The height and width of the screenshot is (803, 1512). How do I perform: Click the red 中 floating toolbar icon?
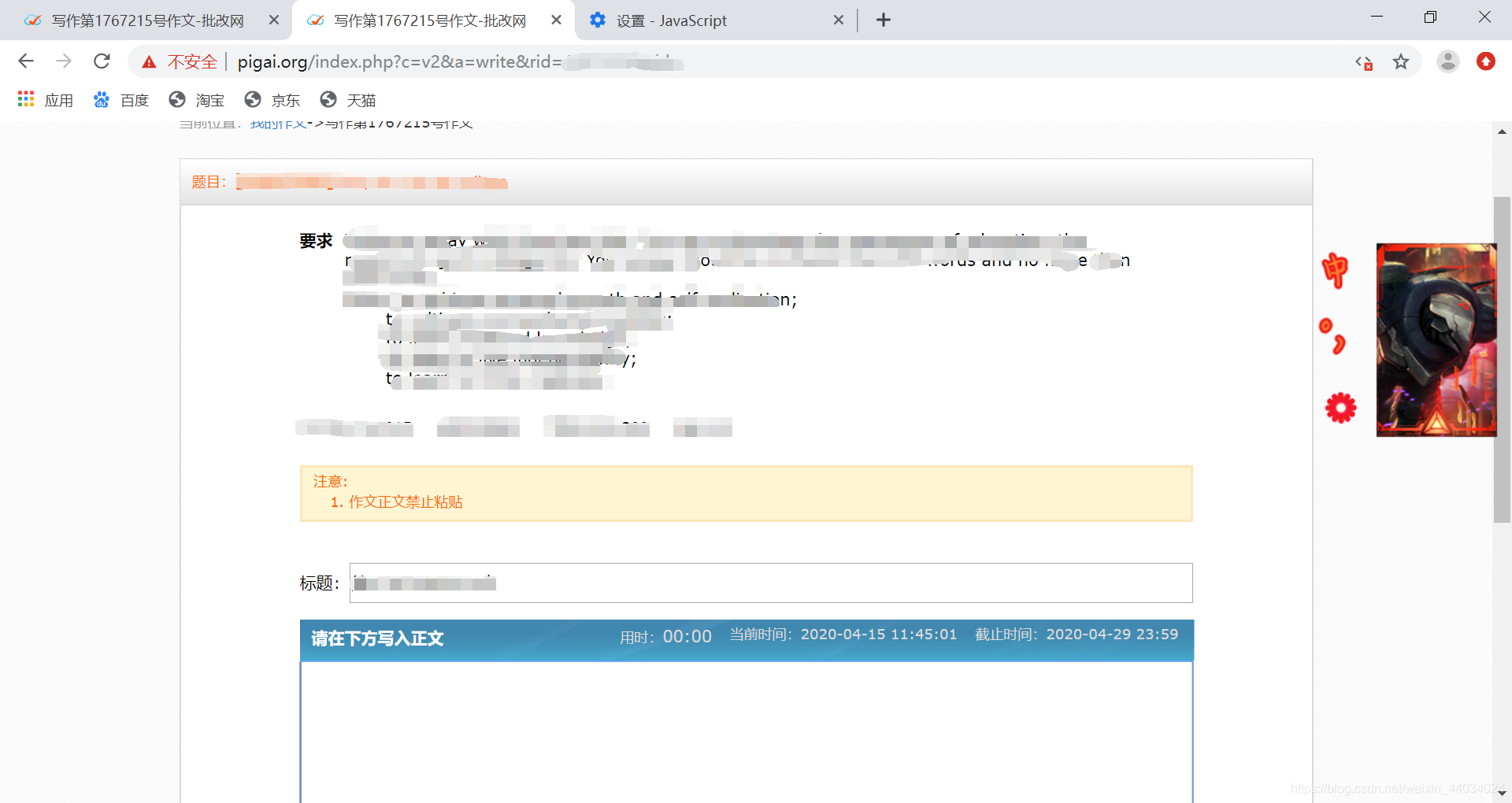click(x=1336, y=270)
